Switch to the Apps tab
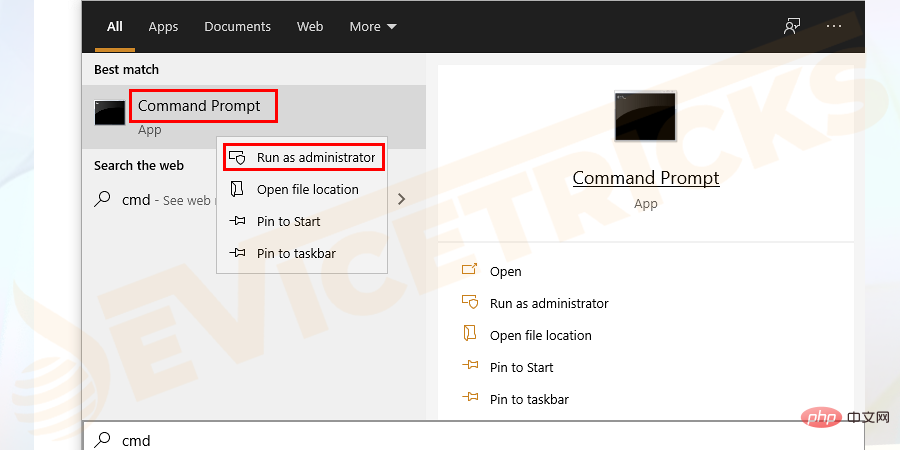This screenshot has height=450, width=900. click(x=162, y=27)
